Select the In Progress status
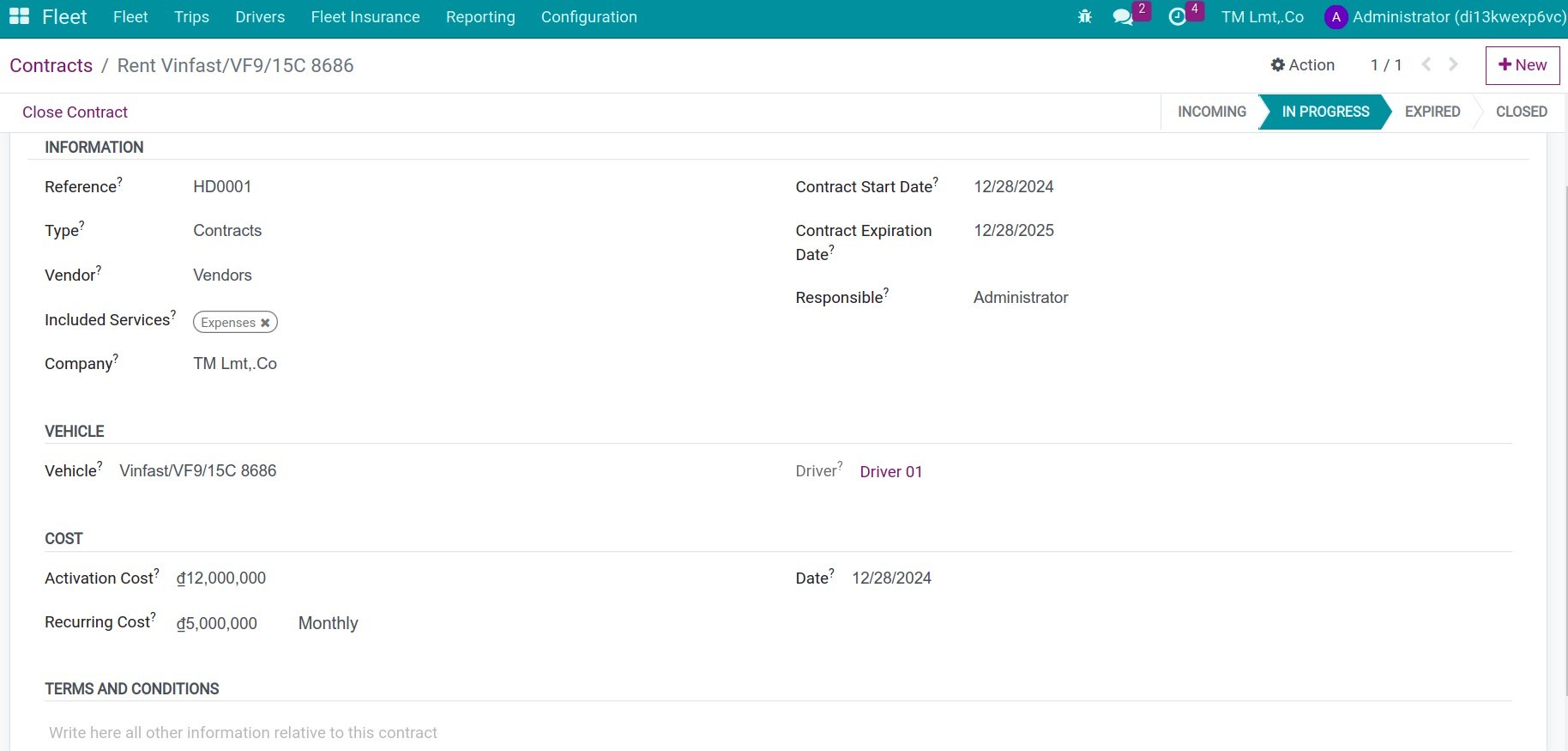Image resolution: width=1568 pixels, height=751 pixels. tap(1325, 112)
